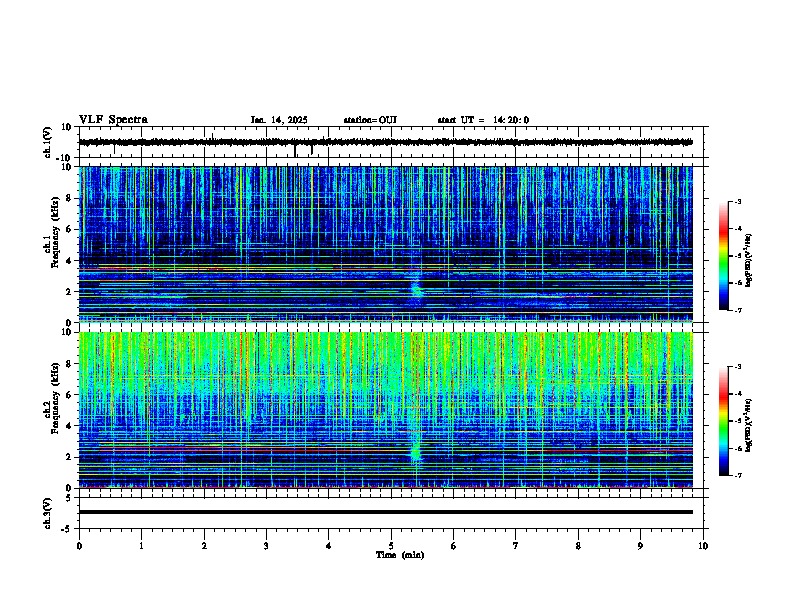Image resolution: width=792 pixels, height=612 pixels.
Task: Click the "ch.1(V)" waveform axis label
Action: [x=48, y=142]
